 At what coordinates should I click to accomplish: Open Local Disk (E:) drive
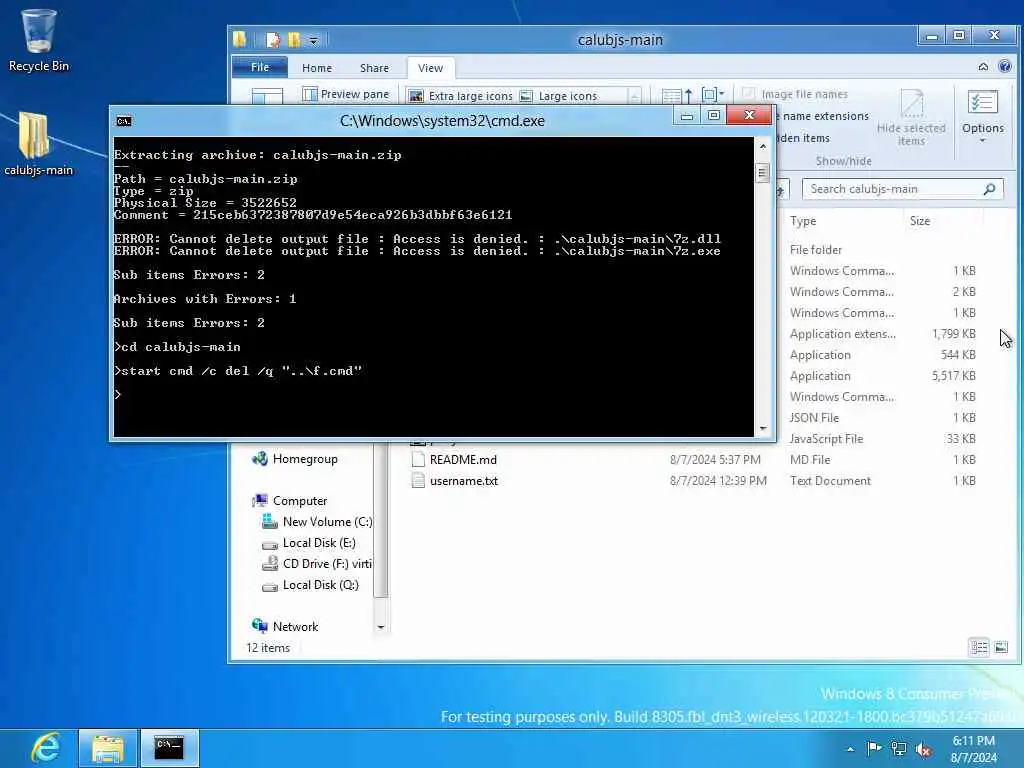[x=310, y=543]
